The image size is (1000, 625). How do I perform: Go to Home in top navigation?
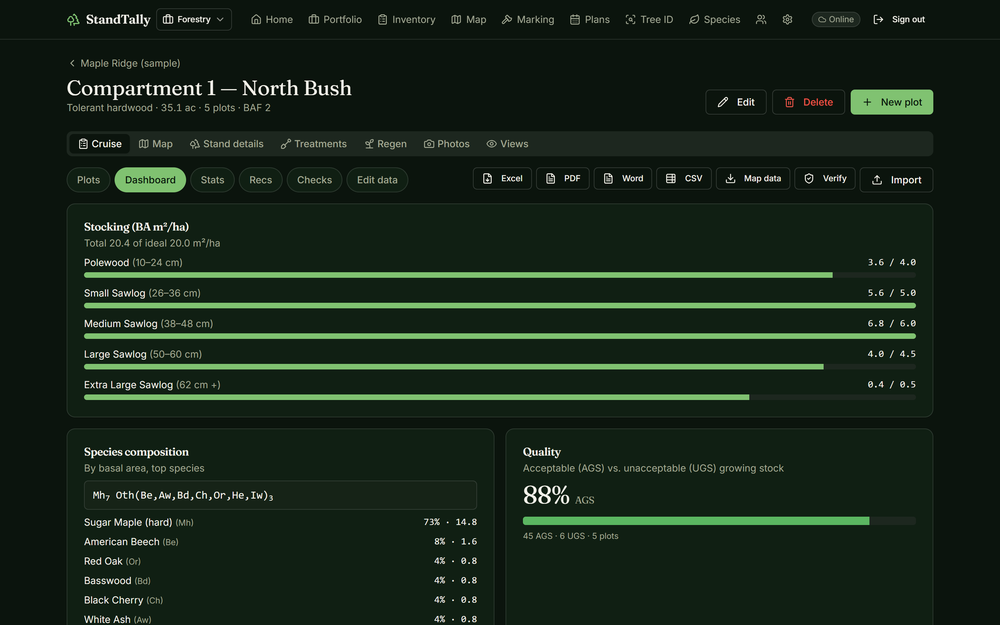pos(272,20)
